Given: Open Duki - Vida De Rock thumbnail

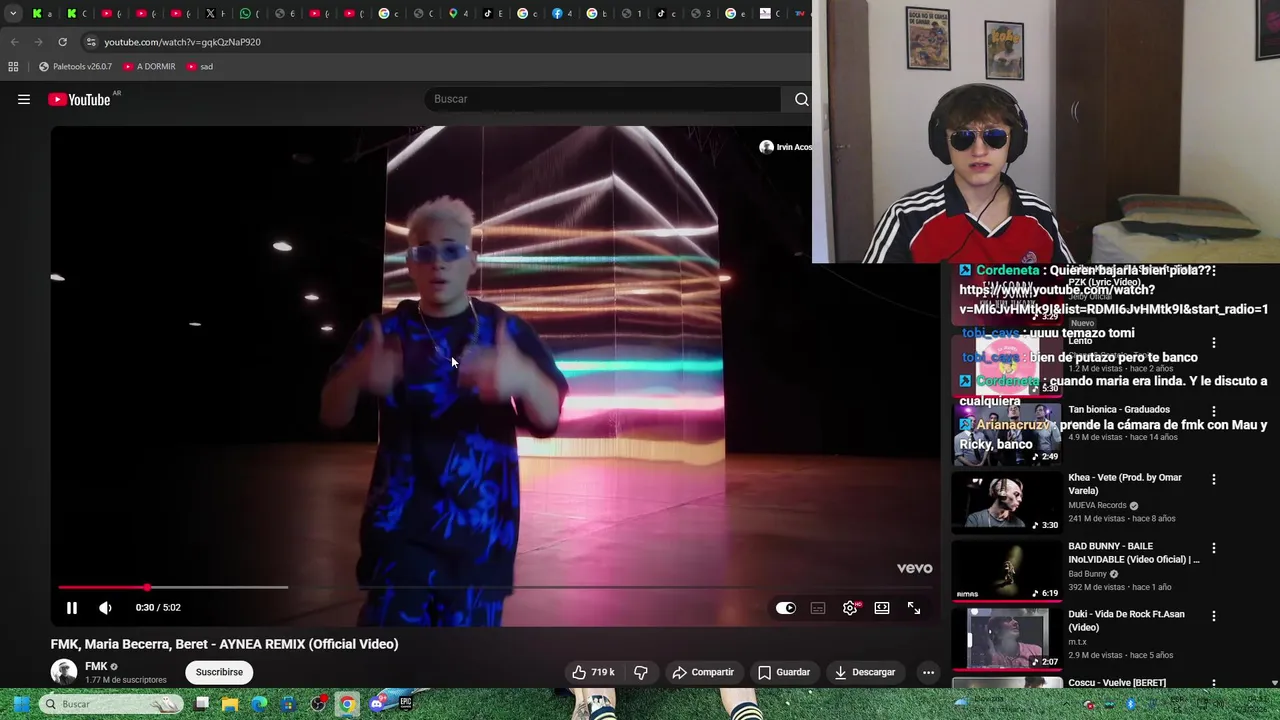Looking at the screenshot, I should click(1007, 640).
